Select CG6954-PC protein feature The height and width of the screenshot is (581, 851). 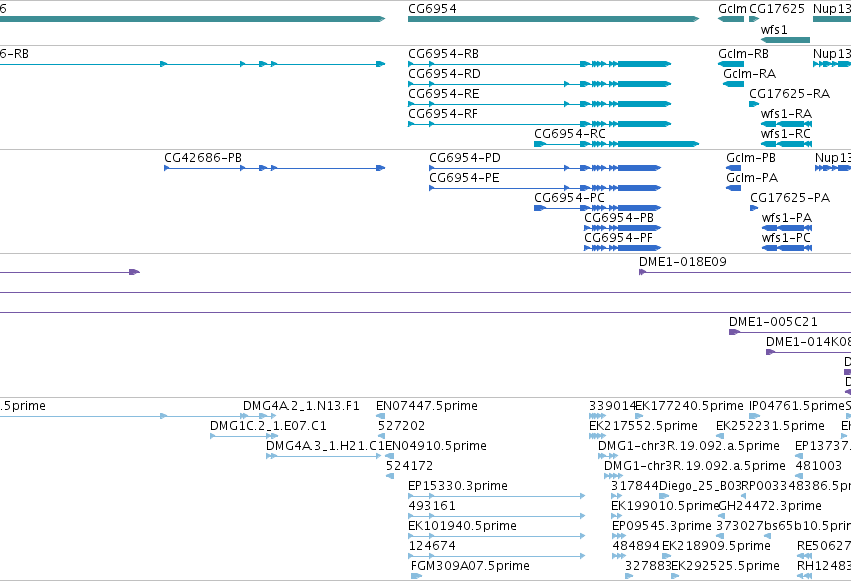(x=598, y=208)
